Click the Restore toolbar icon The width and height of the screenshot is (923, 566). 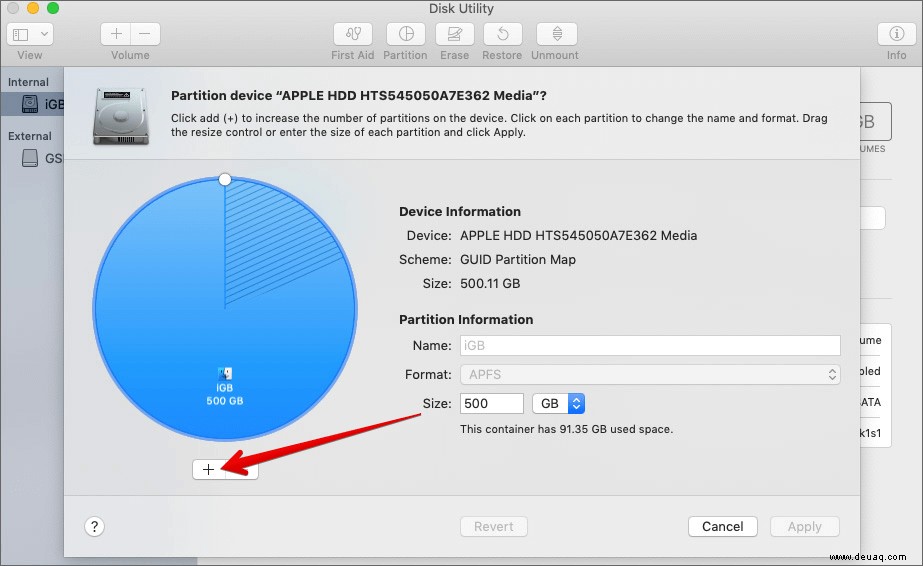tap(502, 34)
